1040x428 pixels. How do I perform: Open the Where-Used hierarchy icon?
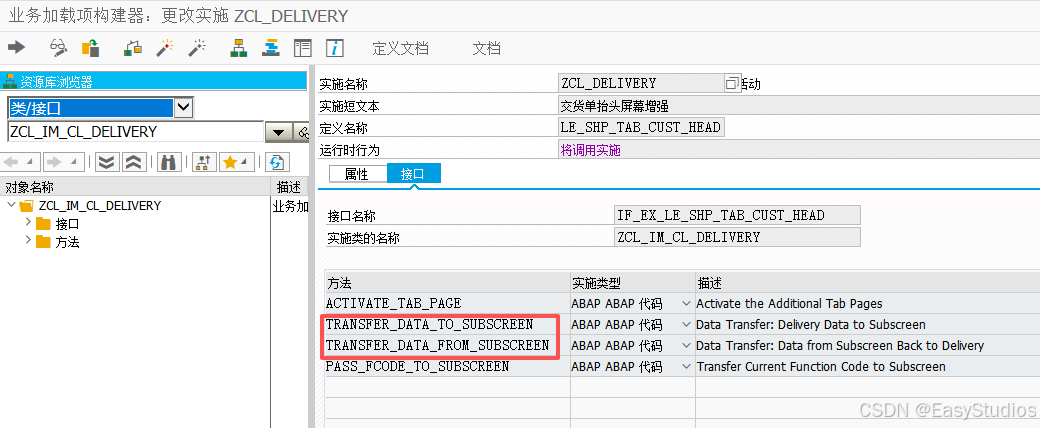pyautogui.click(x=239, y=48)
